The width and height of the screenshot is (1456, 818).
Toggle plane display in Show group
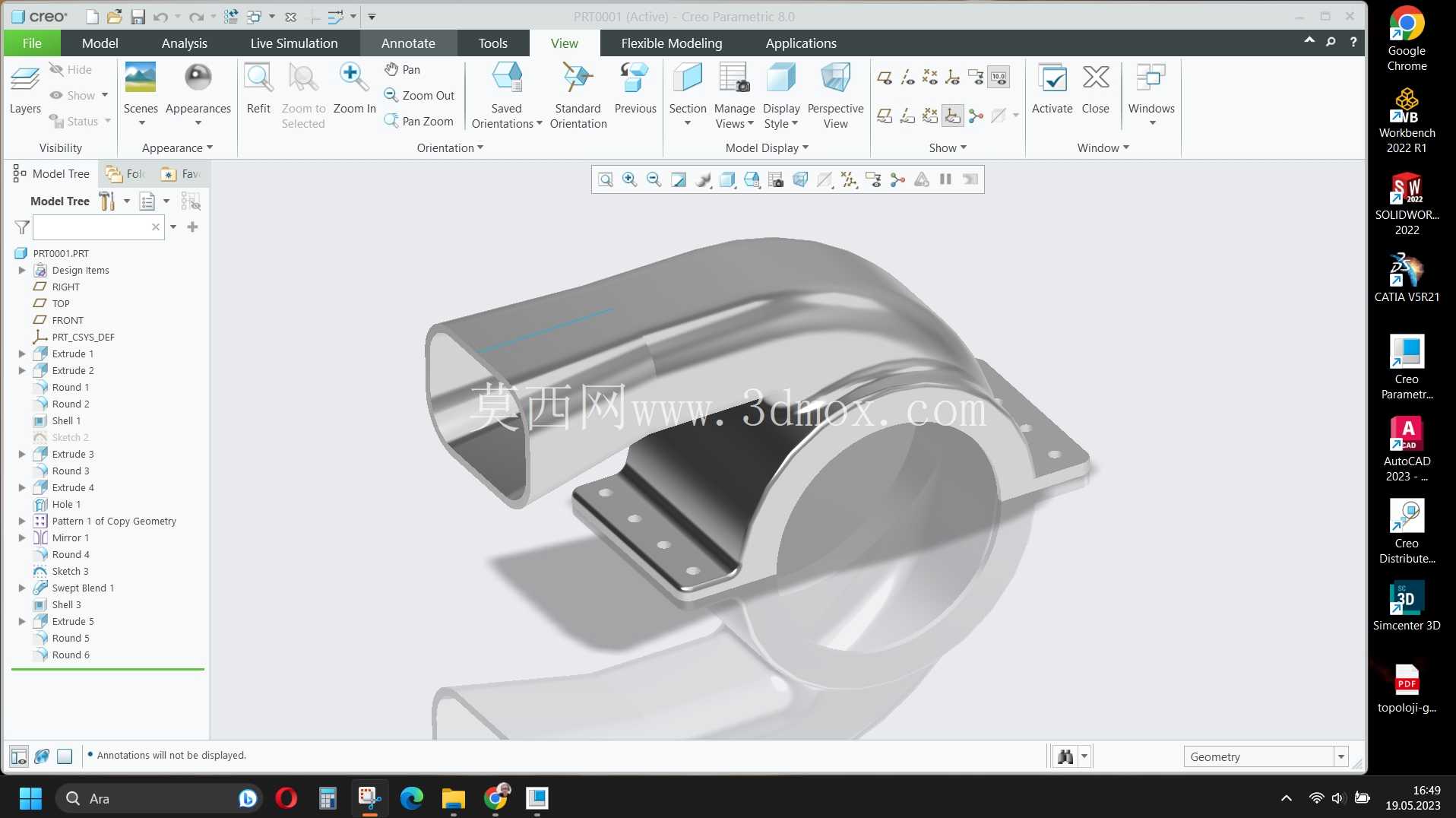[884, 77]
